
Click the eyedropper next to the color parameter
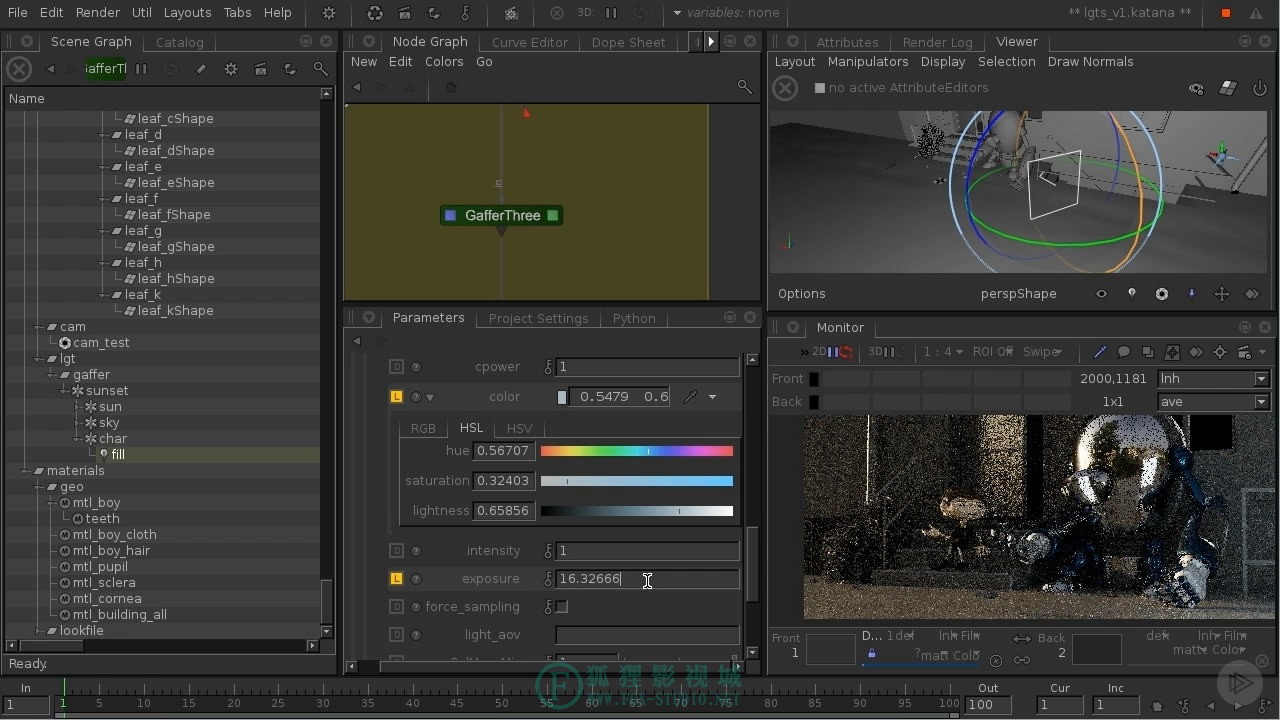689,397
